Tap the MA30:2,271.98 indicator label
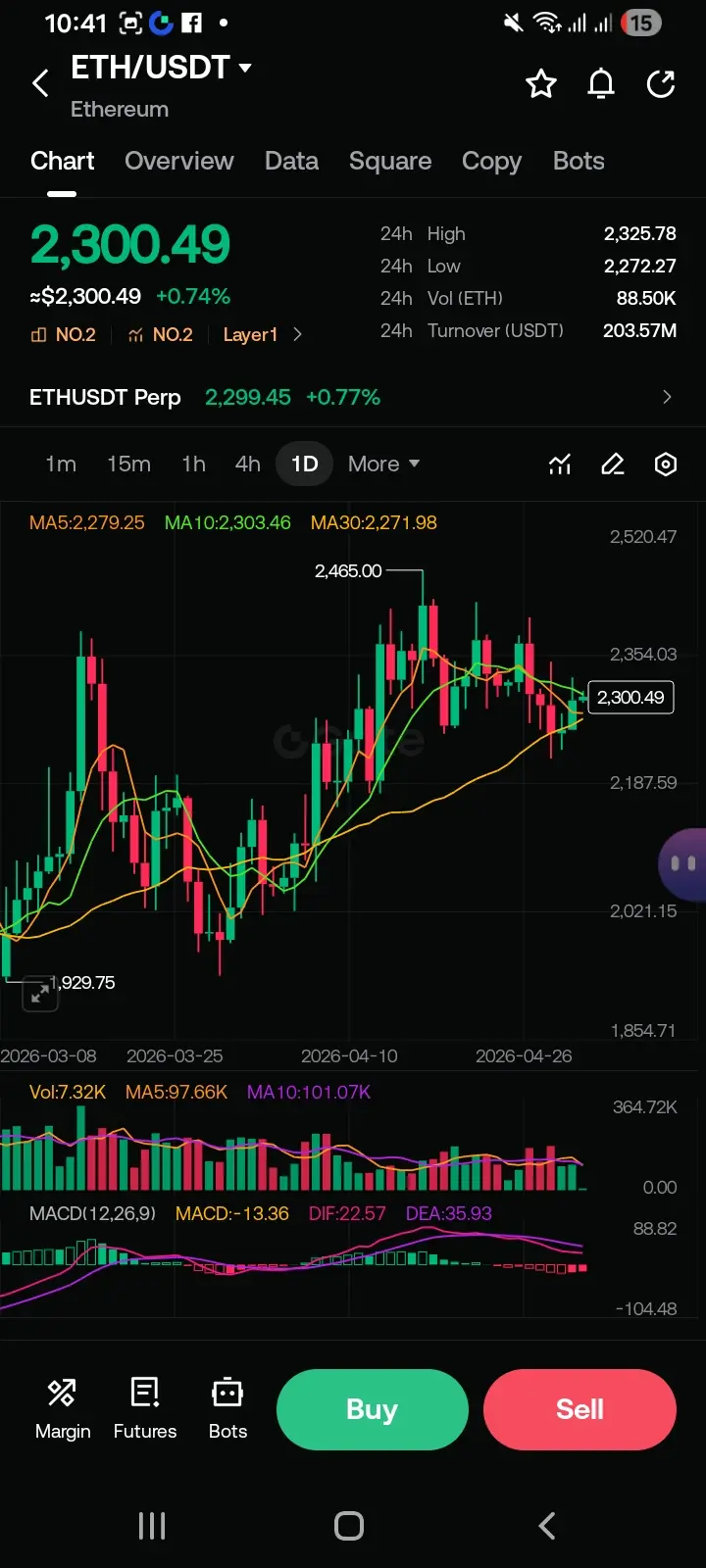The height and width of the screenshot is (1568, 706). pos(374,522)
